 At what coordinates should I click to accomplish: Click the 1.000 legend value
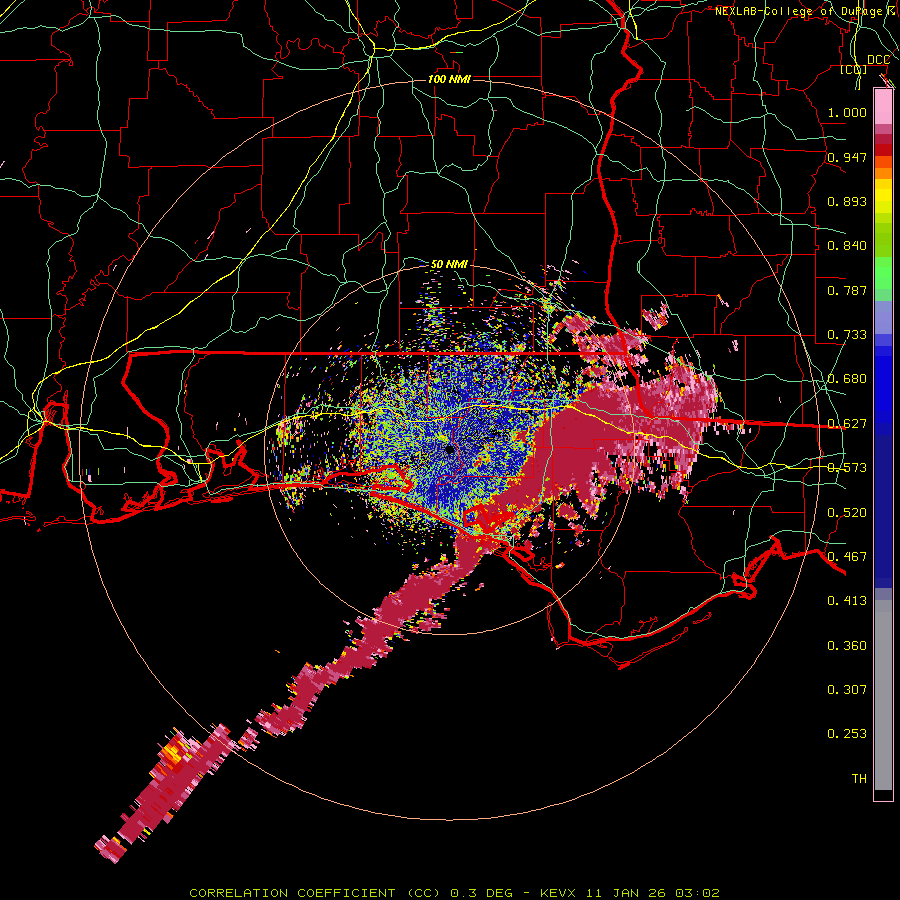847,112
